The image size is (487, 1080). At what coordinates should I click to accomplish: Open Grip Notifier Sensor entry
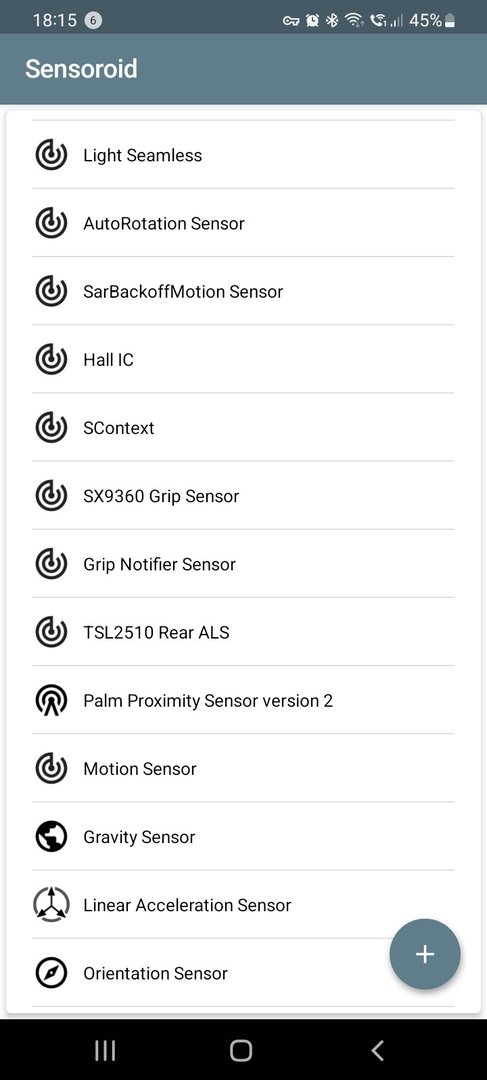coord(243,564)
